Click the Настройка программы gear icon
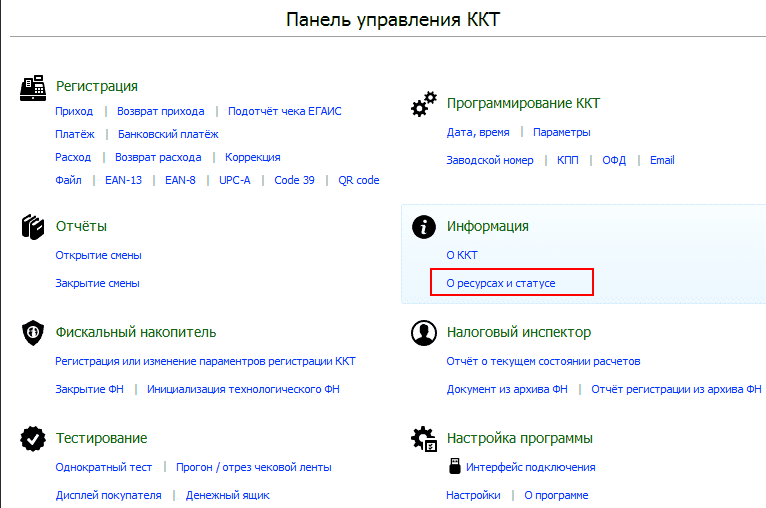 [424, 439]
